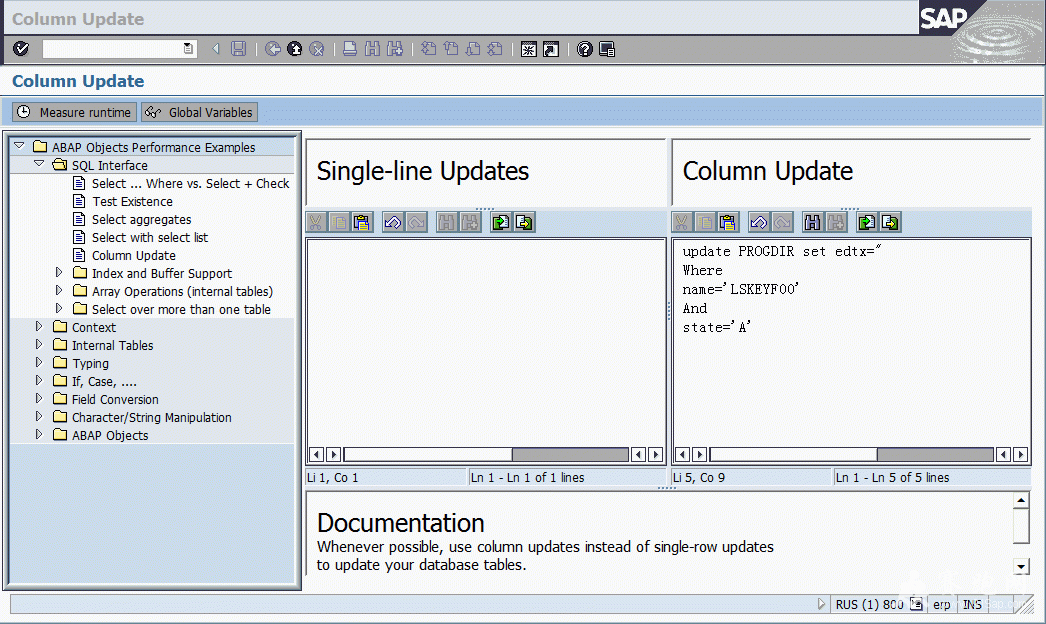Expand the Internal Tables folder
1046x624 pixels.
click(x=39, y=344)
